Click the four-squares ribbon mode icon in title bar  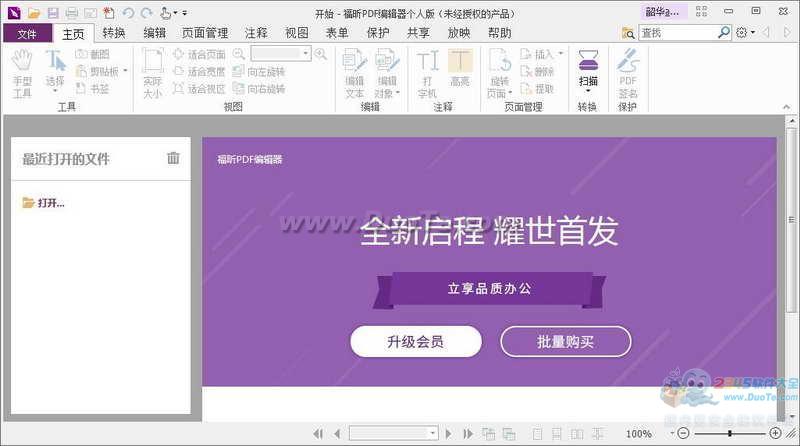(702, 11)
